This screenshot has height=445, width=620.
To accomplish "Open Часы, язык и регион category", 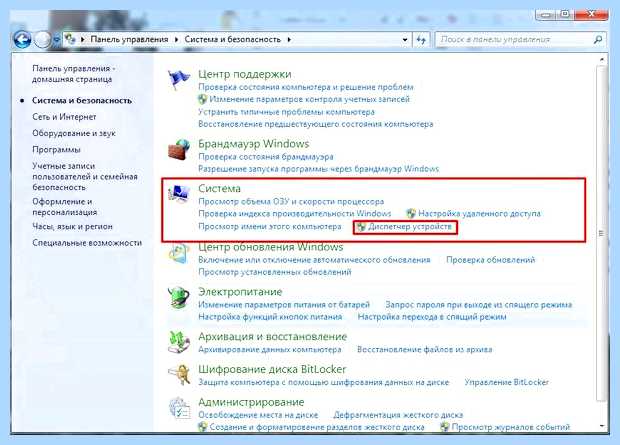I will pos(72,227).
